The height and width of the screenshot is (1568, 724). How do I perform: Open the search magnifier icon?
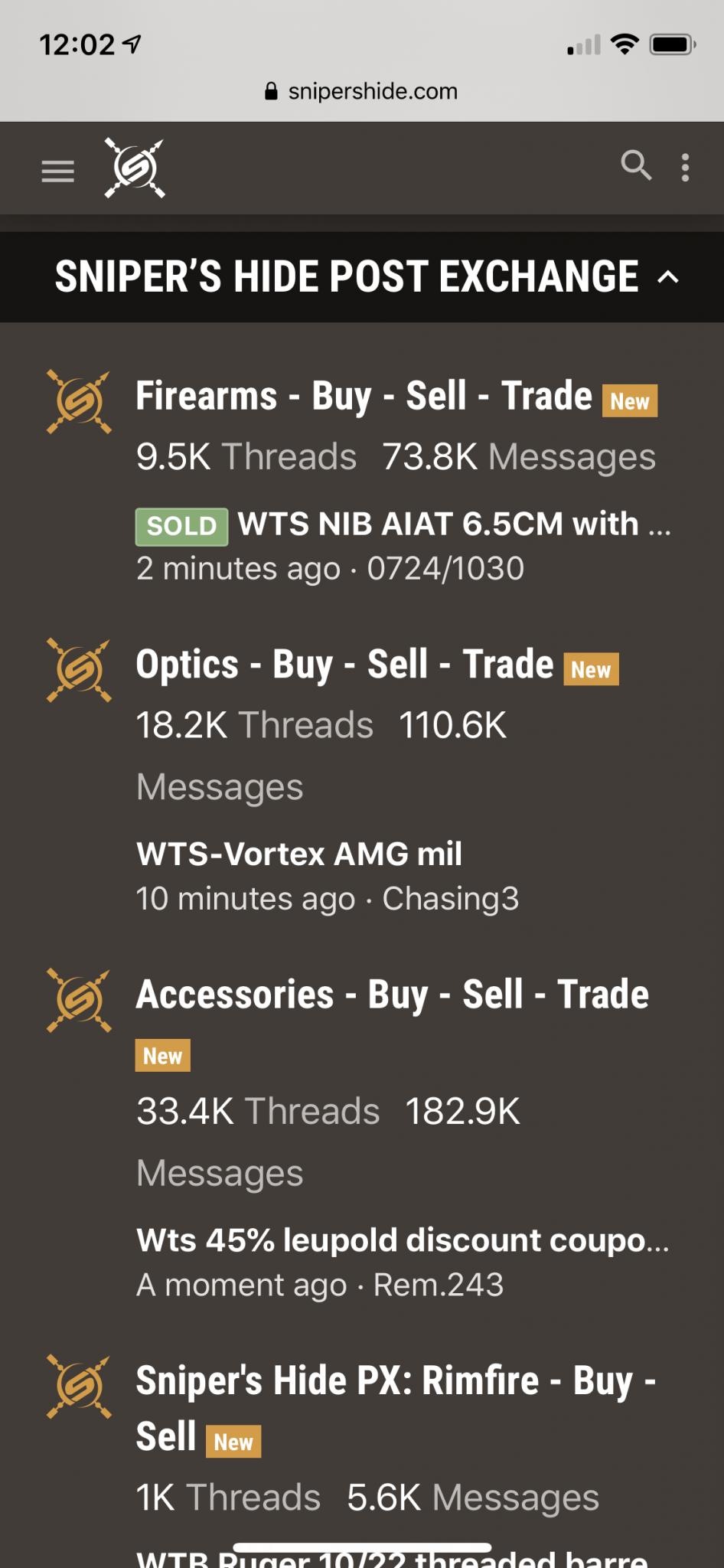pos(636,165)
